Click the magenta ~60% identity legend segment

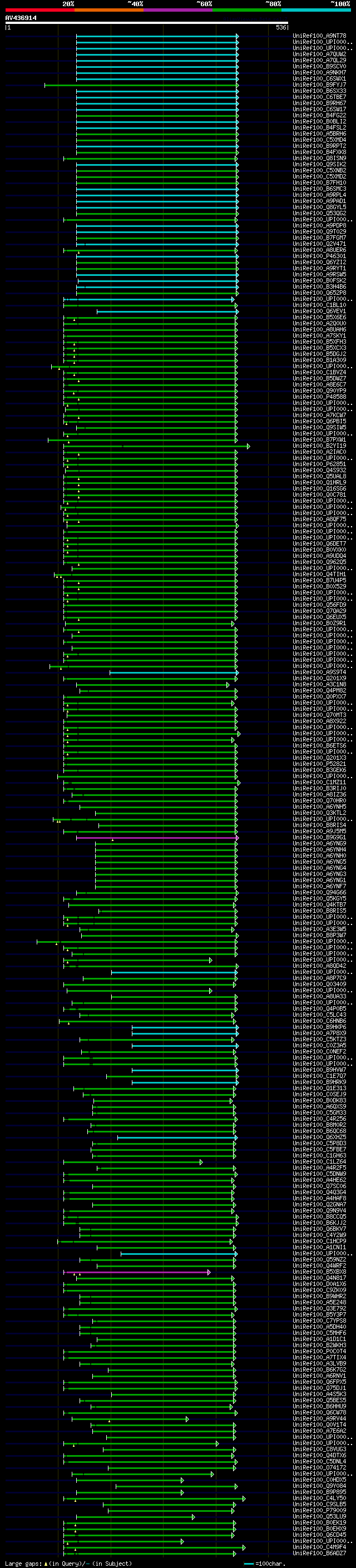(x=179, y=10)
